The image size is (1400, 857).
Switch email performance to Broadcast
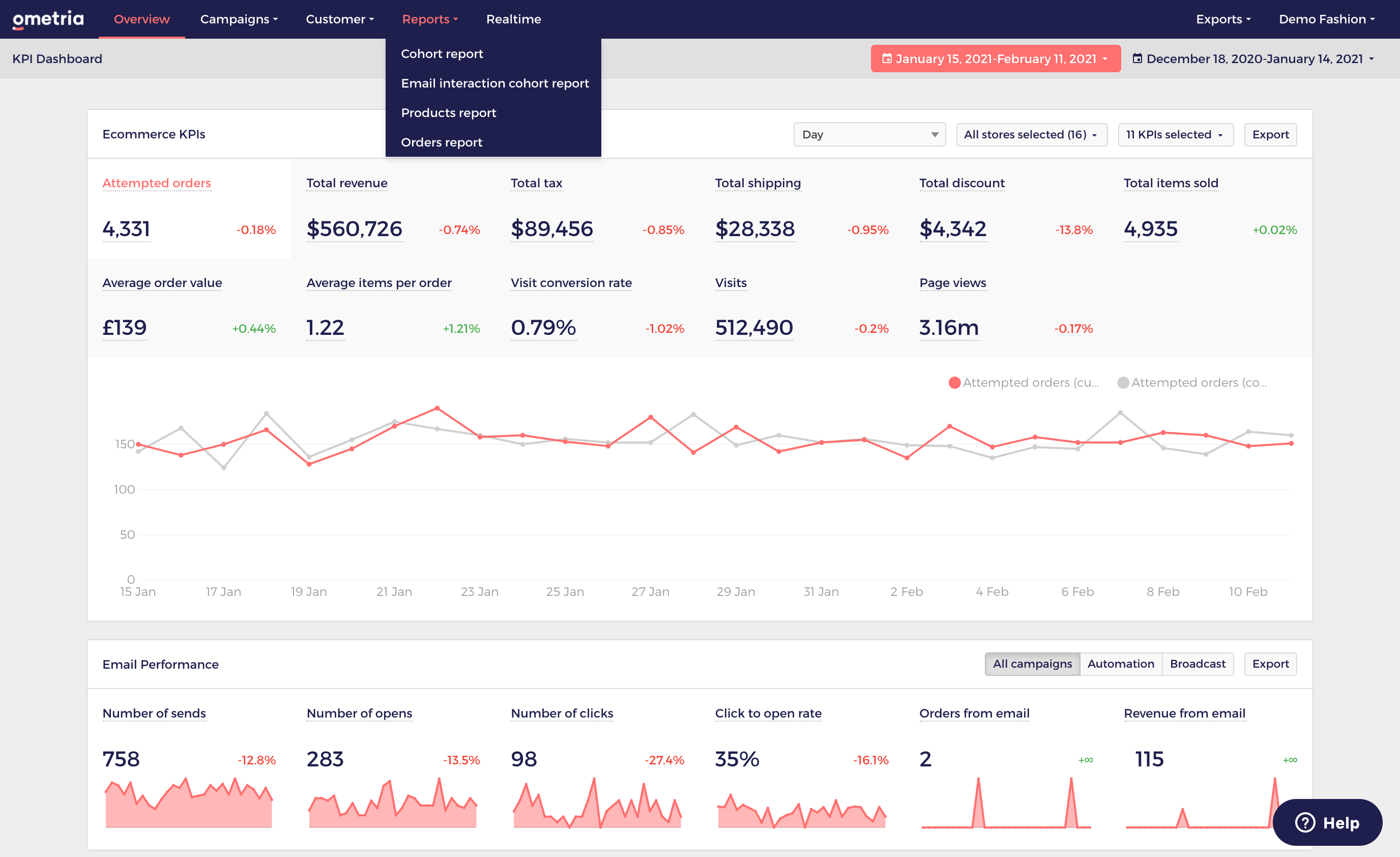coord(1197,664)
